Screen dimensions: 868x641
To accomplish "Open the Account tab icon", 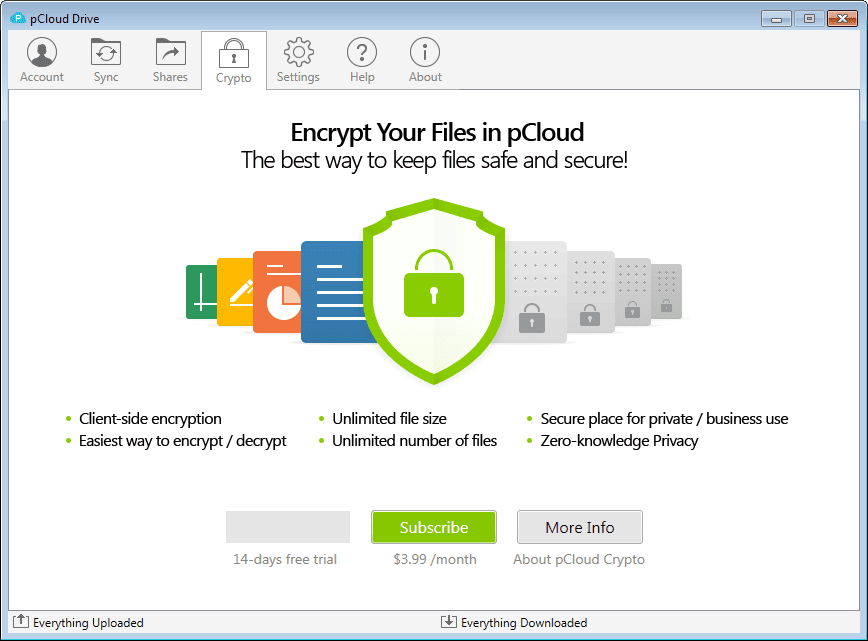I will (x=42, y=52).
